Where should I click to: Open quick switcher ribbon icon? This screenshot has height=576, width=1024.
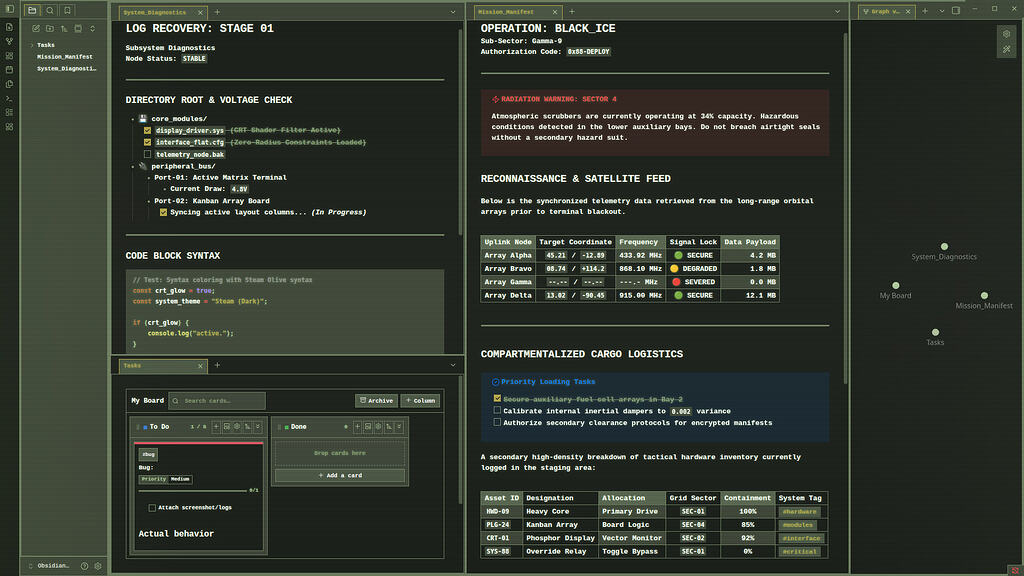pyautogui.click(x=9, y=27)
